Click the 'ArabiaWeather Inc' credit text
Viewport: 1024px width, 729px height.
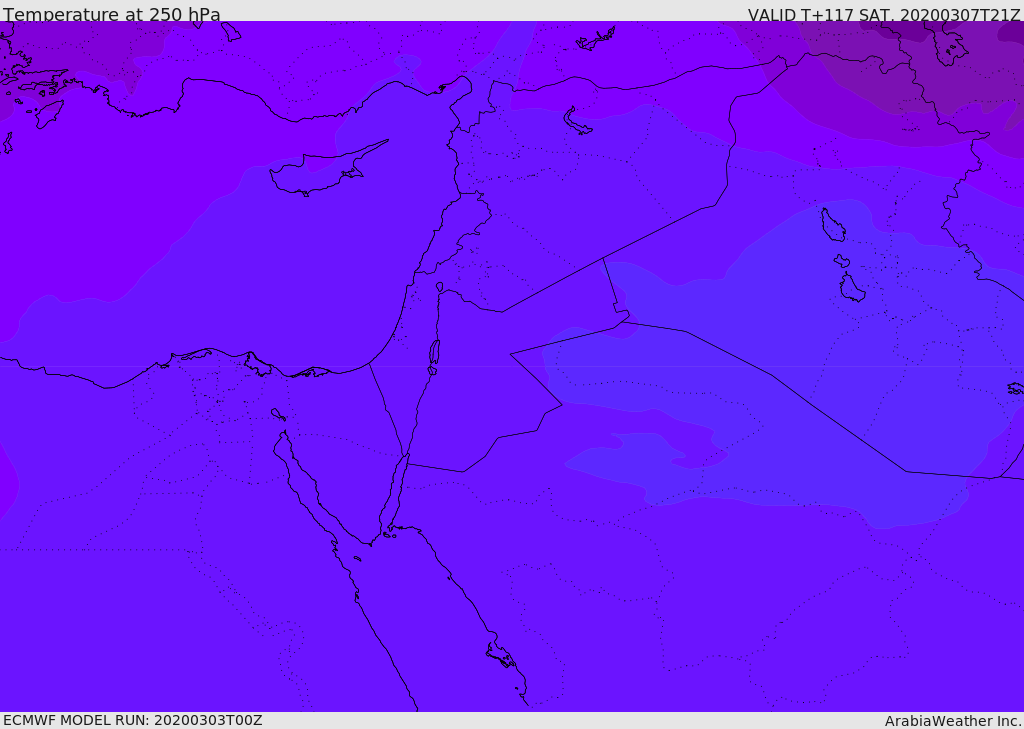click(952, 721)
